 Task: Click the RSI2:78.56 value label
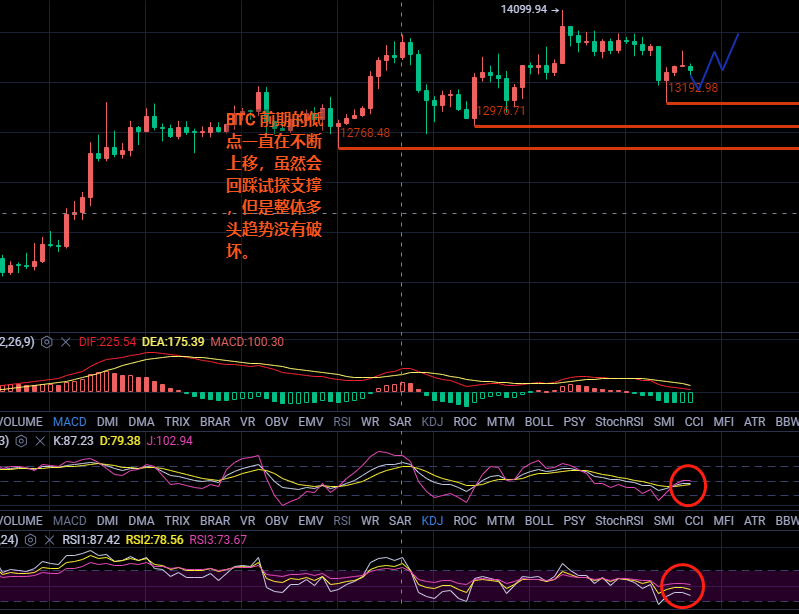coord(154,540)
